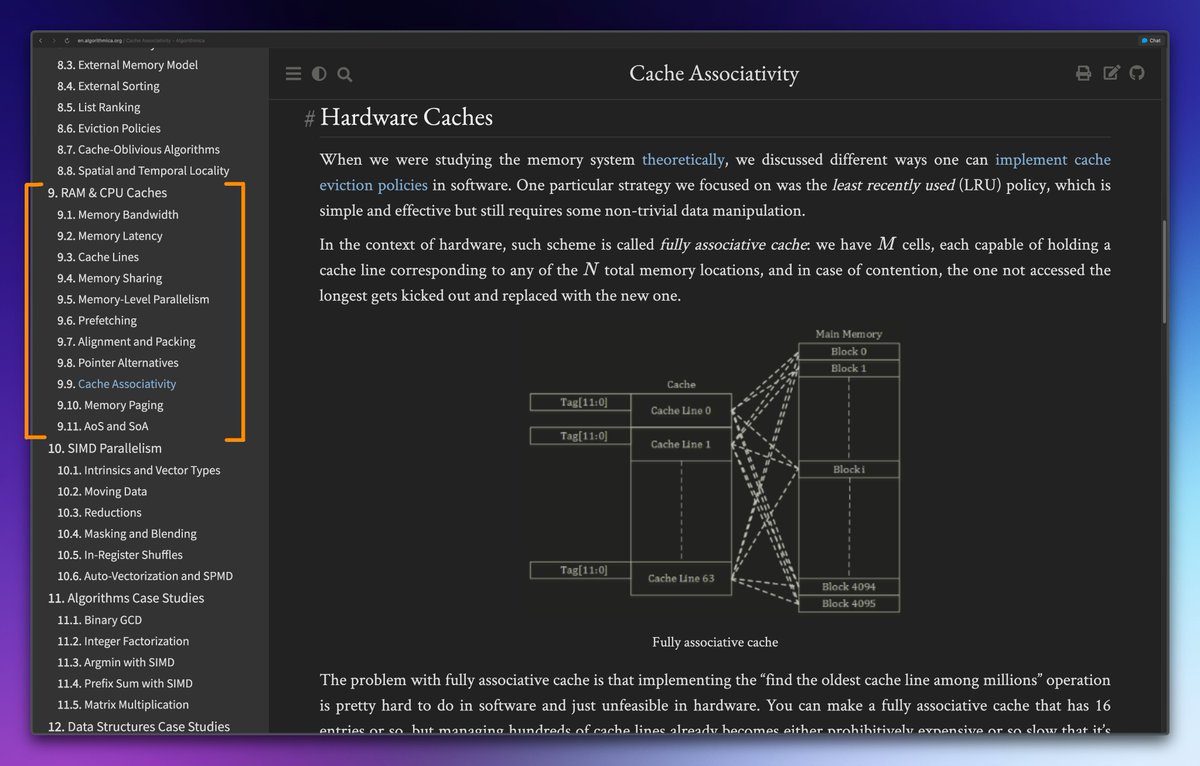This screenshot has width=1200, height=766.
Task: Go to 9.10. Memory Paging
Action: (x=110, y=405)
